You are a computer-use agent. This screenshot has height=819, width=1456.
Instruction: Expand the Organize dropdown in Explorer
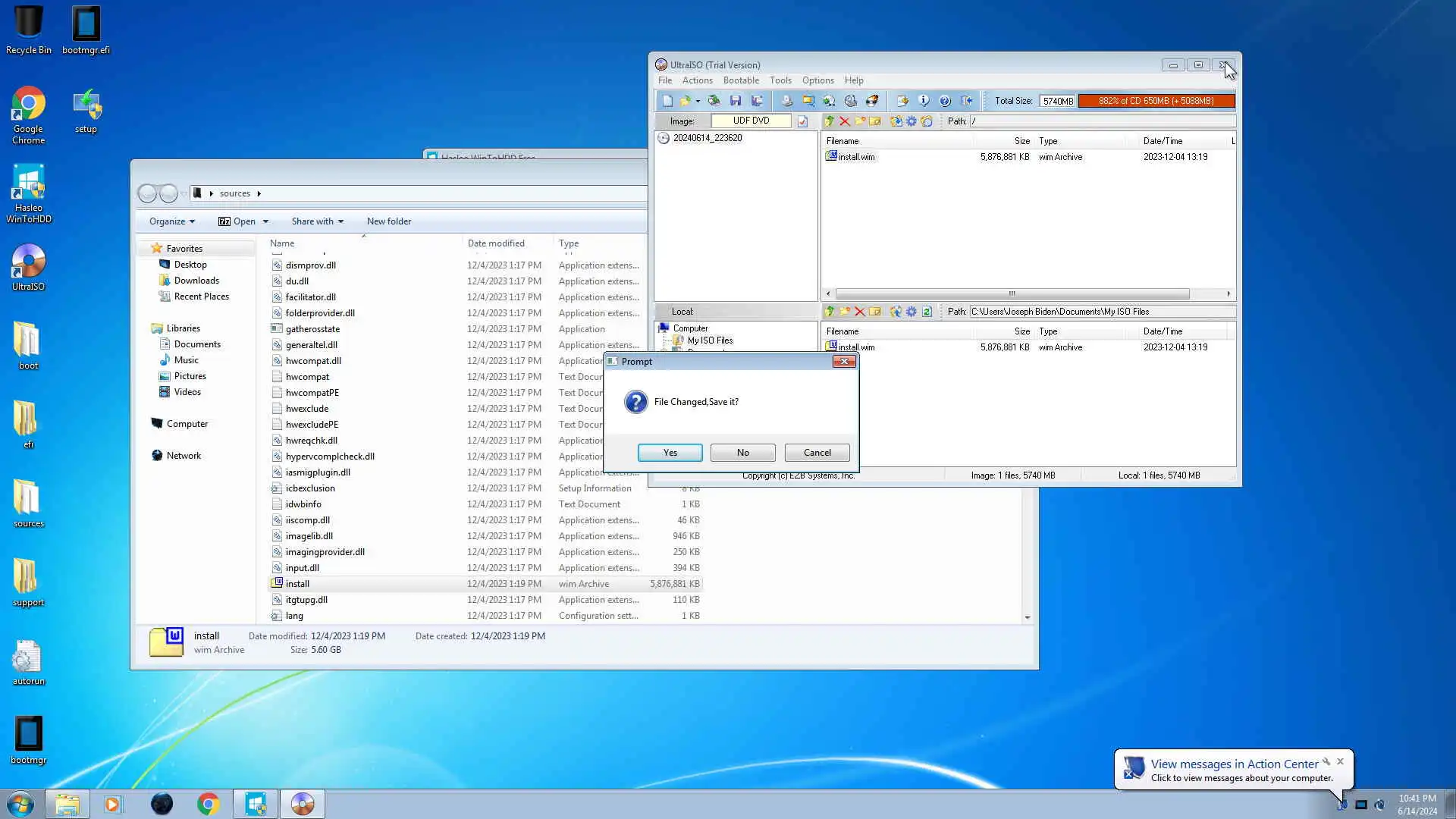[172, 221]
